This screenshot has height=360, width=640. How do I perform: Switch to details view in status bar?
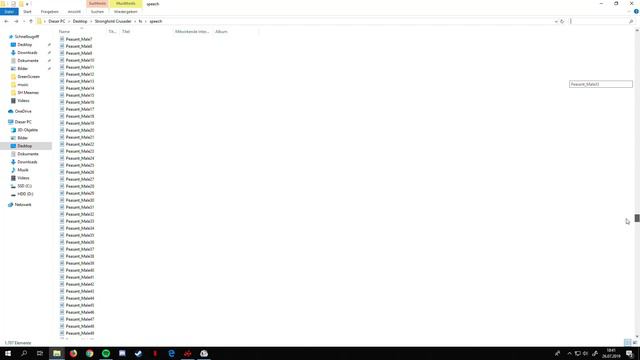[x=627, y=342]
